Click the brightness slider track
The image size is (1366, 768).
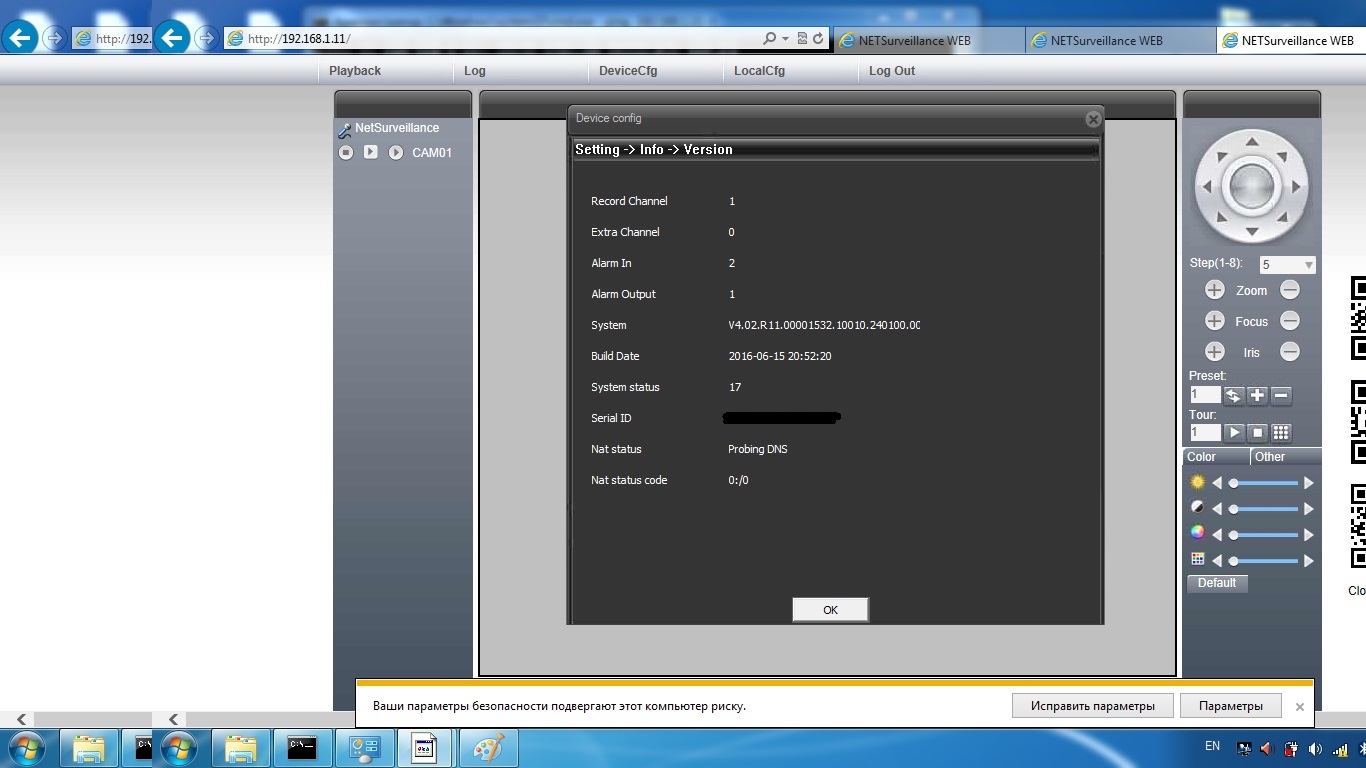point(1264,483)
